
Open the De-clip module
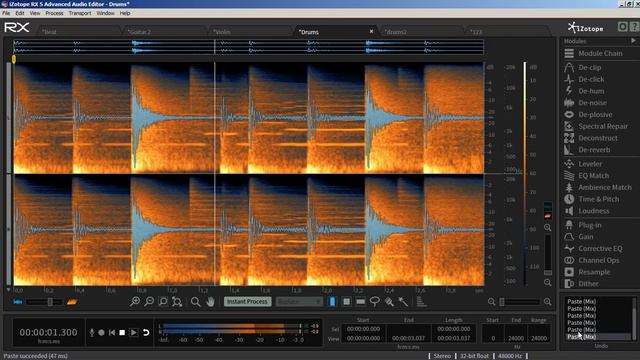coord(582,67)
